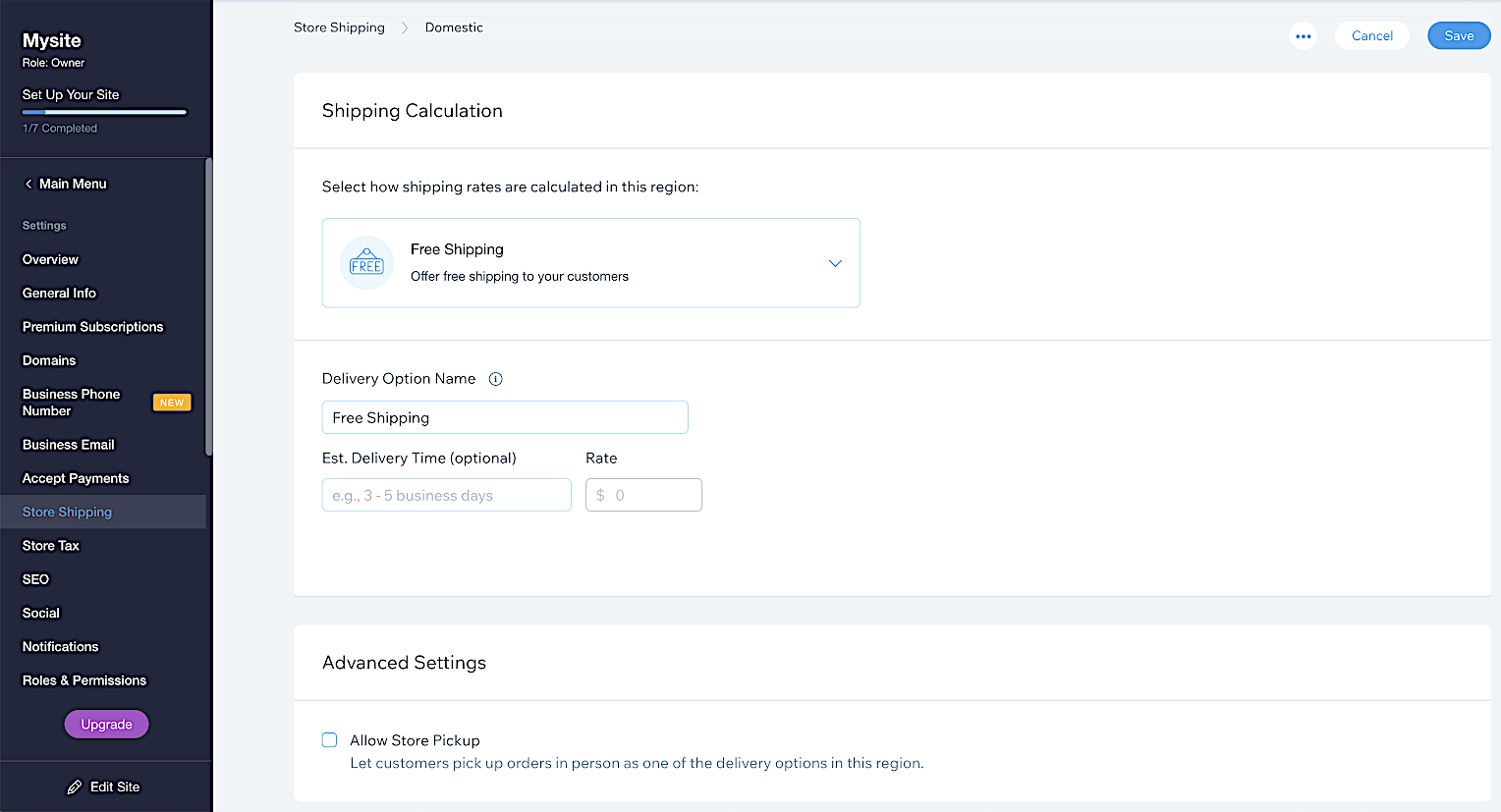Click the NEW badge beside Business Phone Number

tap(172, 403)
